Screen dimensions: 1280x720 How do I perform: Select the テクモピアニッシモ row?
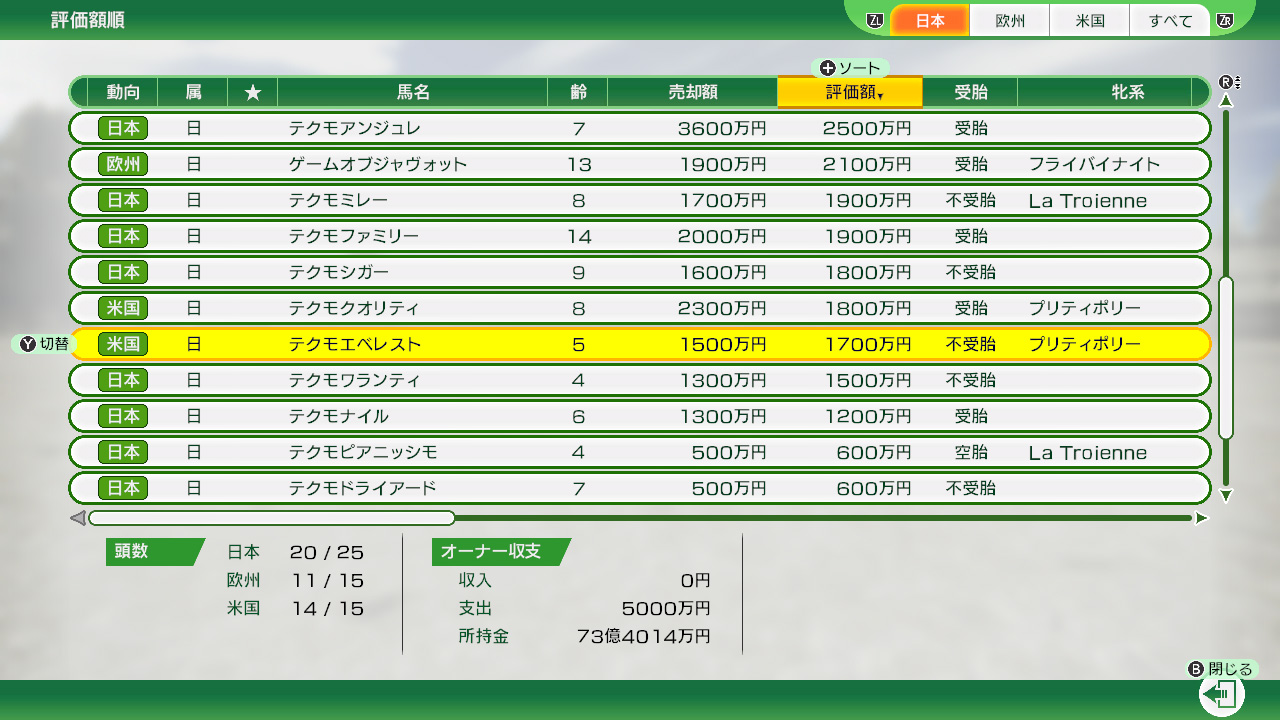tap(640, 452)
